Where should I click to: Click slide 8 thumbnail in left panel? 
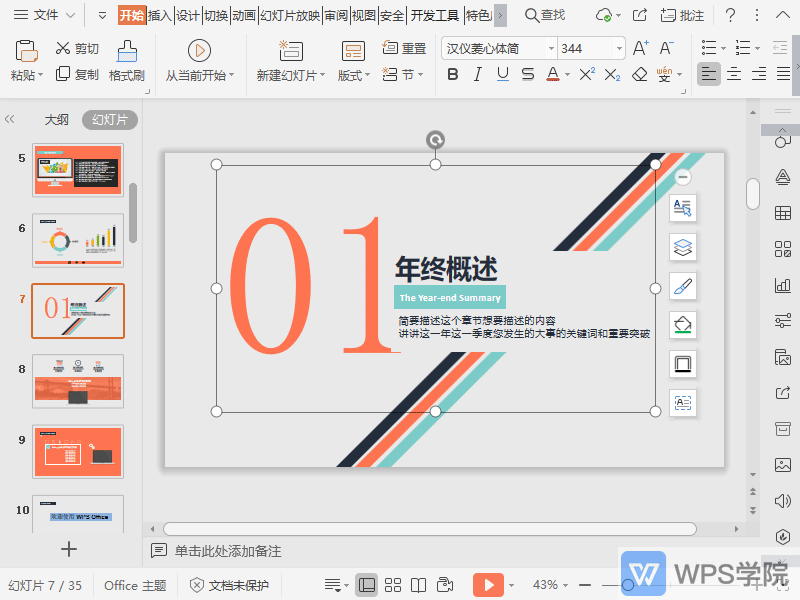pyautogui.click(x=77, y=381)
